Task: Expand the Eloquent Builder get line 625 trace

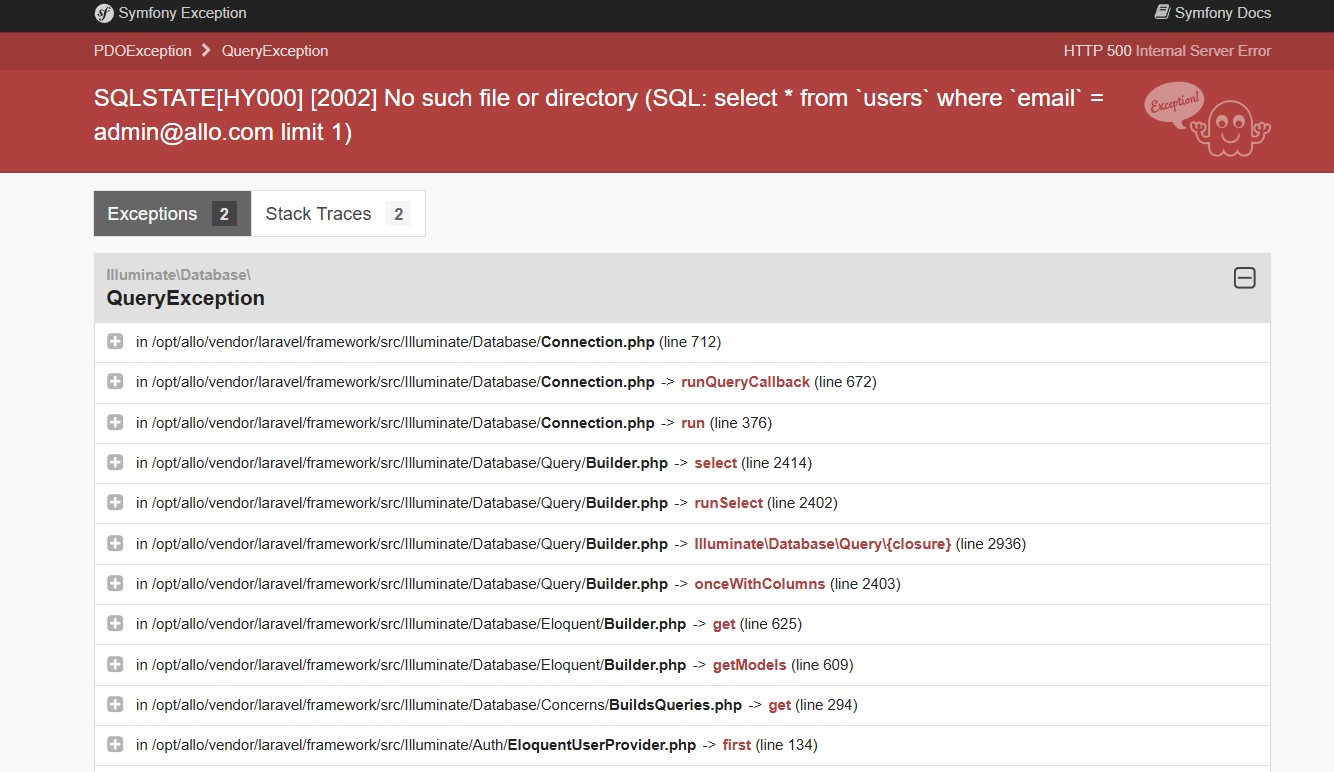Action: point(115,624)
